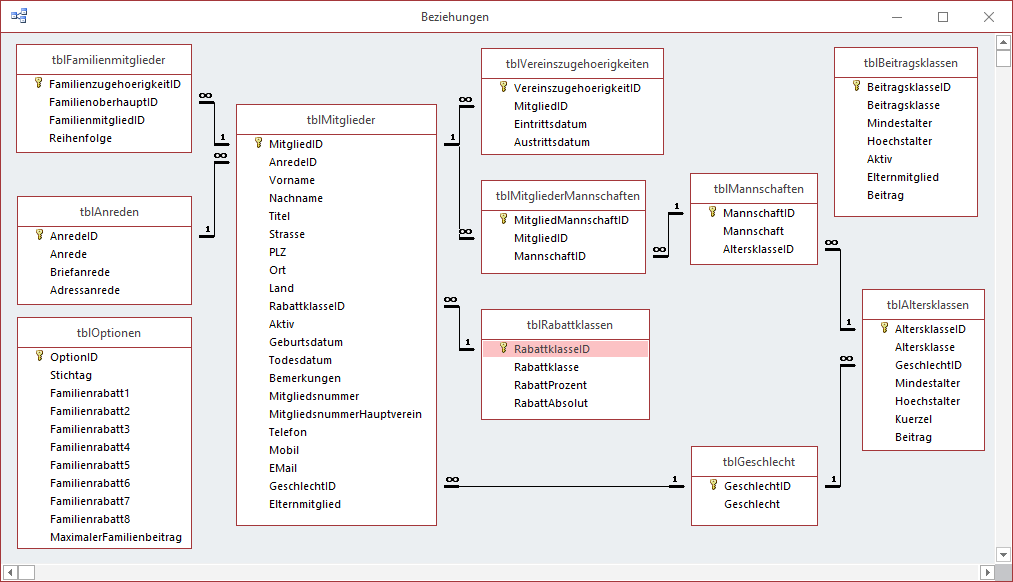The image size is (1013, 582).
Task: Select GeschlechtID field in tblAltersklassen
Action: click(928, 366)
